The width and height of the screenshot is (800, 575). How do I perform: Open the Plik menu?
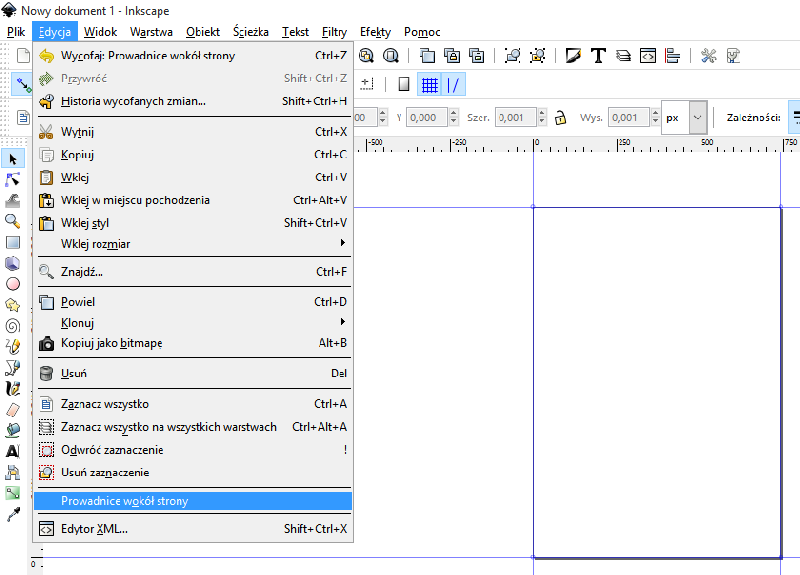(x=16, y=32)
